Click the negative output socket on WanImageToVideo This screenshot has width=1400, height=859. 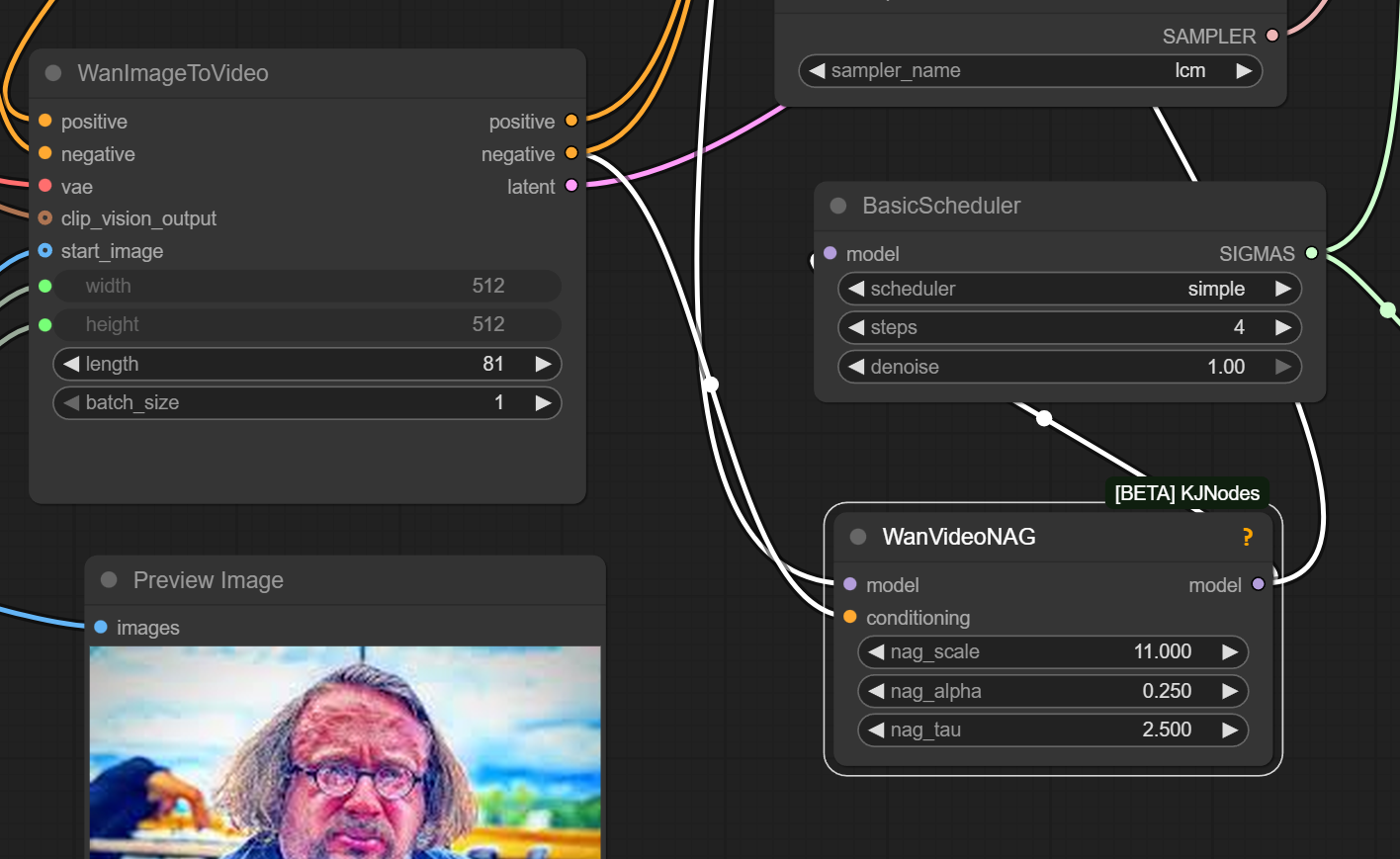[571, 153]
